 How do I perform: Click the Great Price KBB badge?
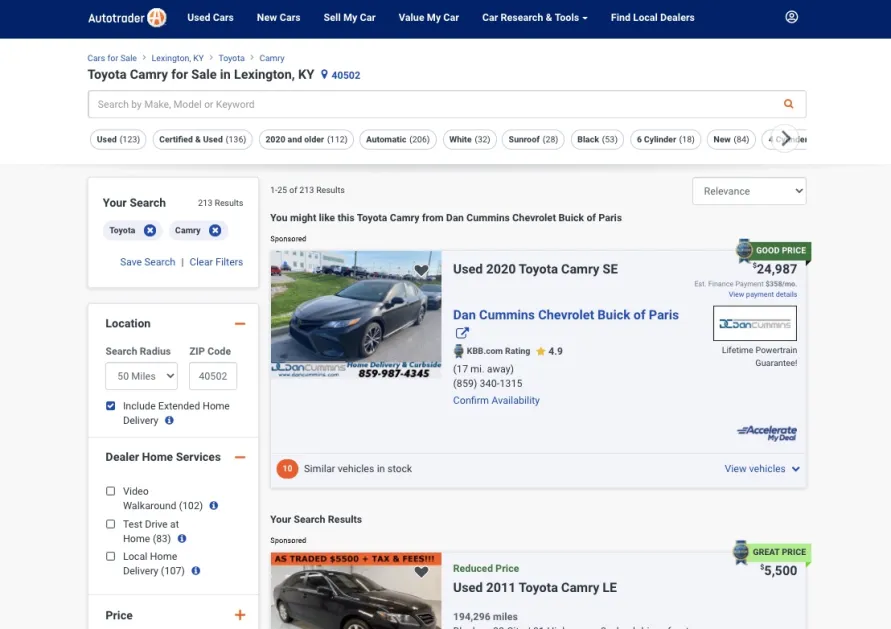coord(772,552)
